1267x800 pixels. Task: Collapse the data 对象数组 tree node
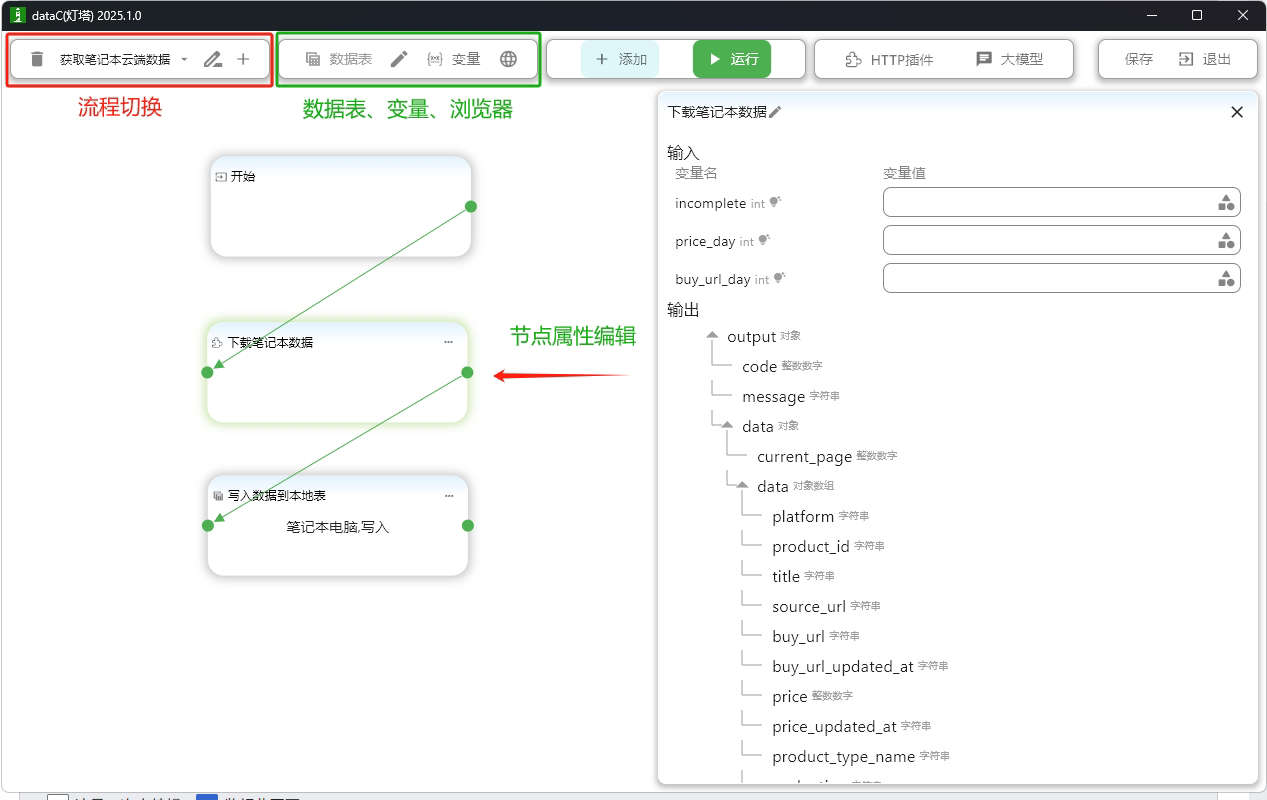(742, 486)
